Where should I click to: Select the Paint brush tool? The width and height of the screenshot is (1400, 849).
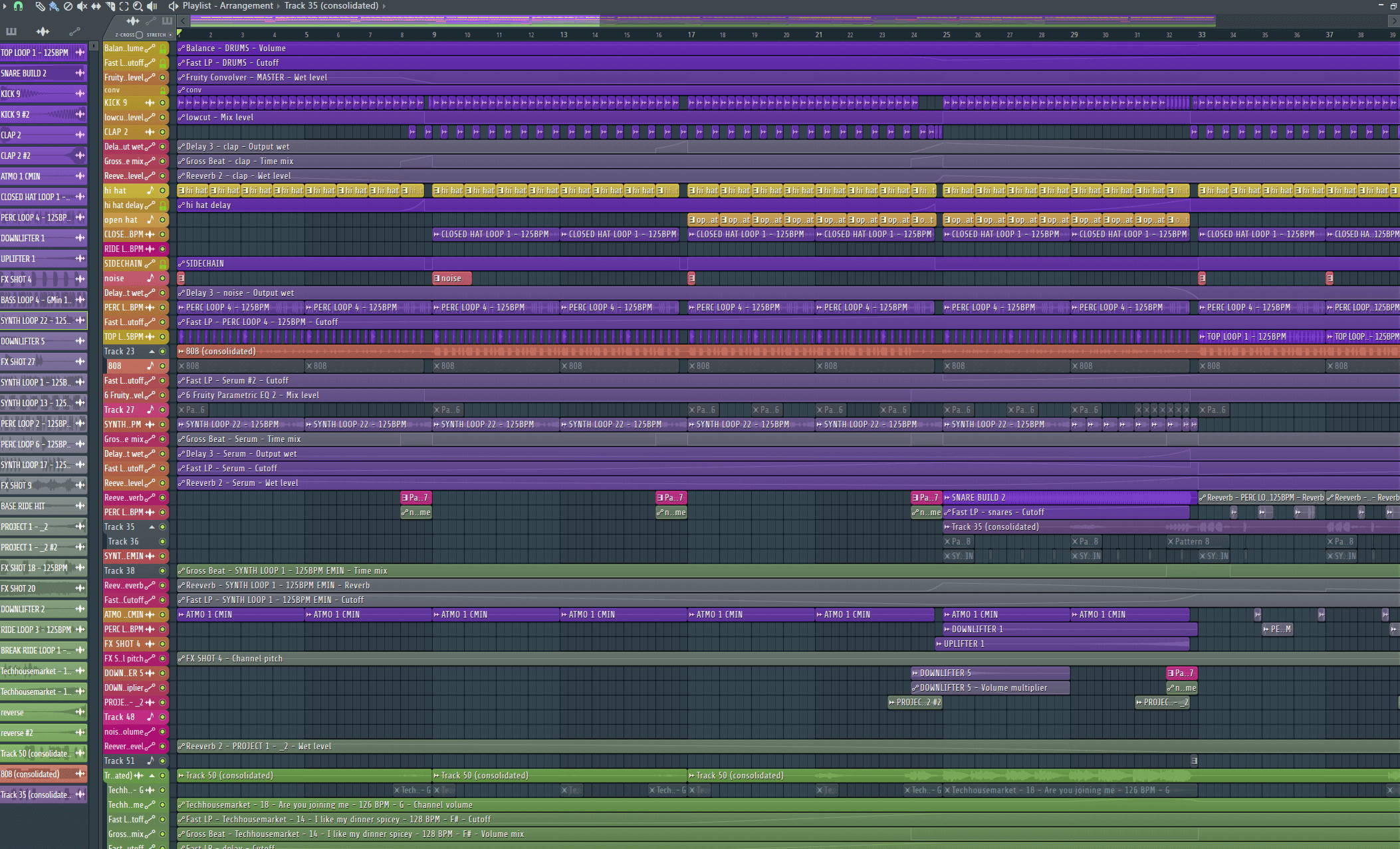pos(54,6)
